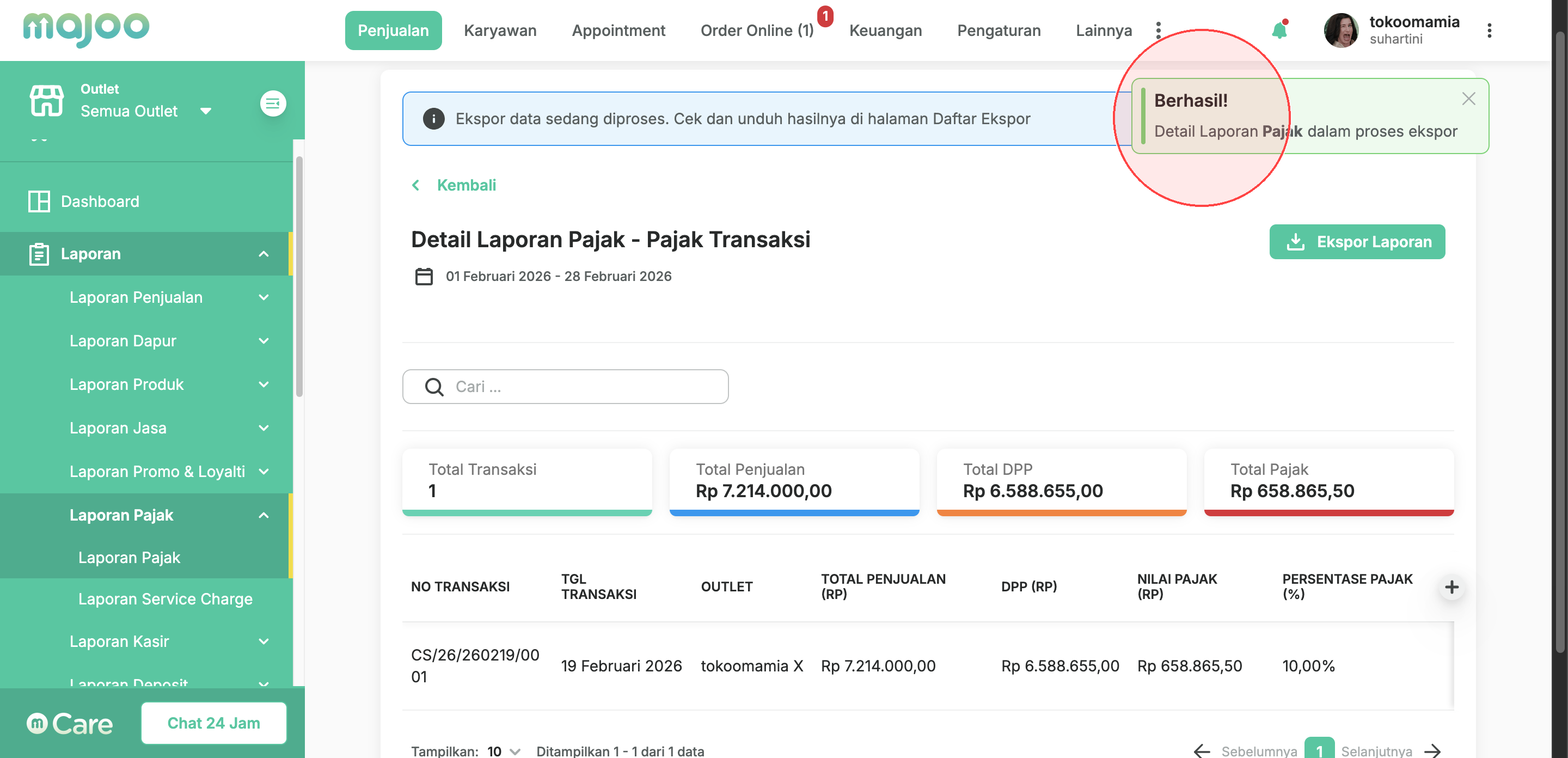Viewport: 1568px width, 758px height.
Task: Expand Laporan Penjualan submenu
Action: (264, 298)
